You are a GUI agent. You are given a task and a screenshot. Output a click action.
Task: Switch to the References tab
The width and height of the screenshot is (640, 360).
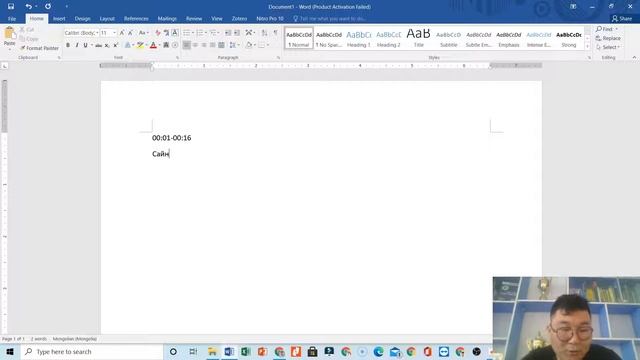136,19
